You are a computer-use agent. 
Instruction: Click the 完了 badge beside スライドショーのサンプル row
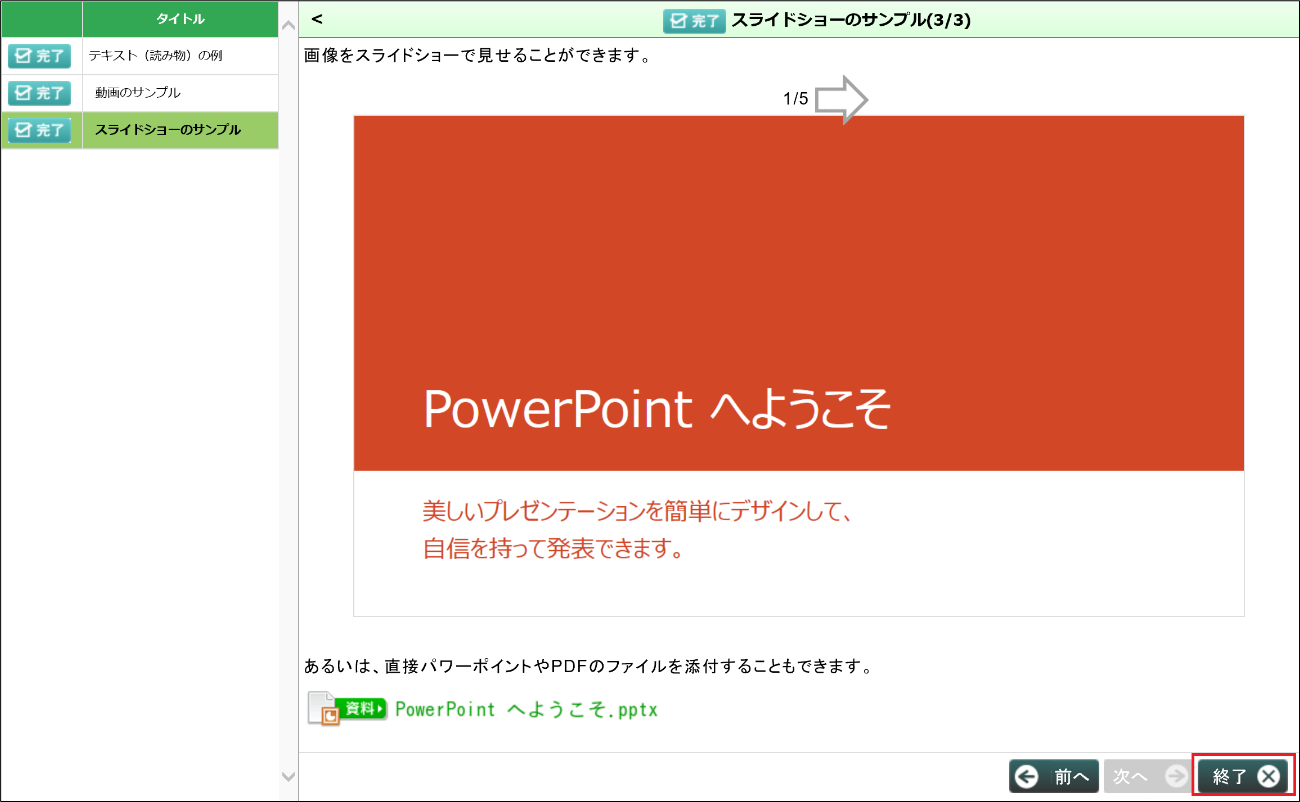pyautogui.click(x=40, y=130)
